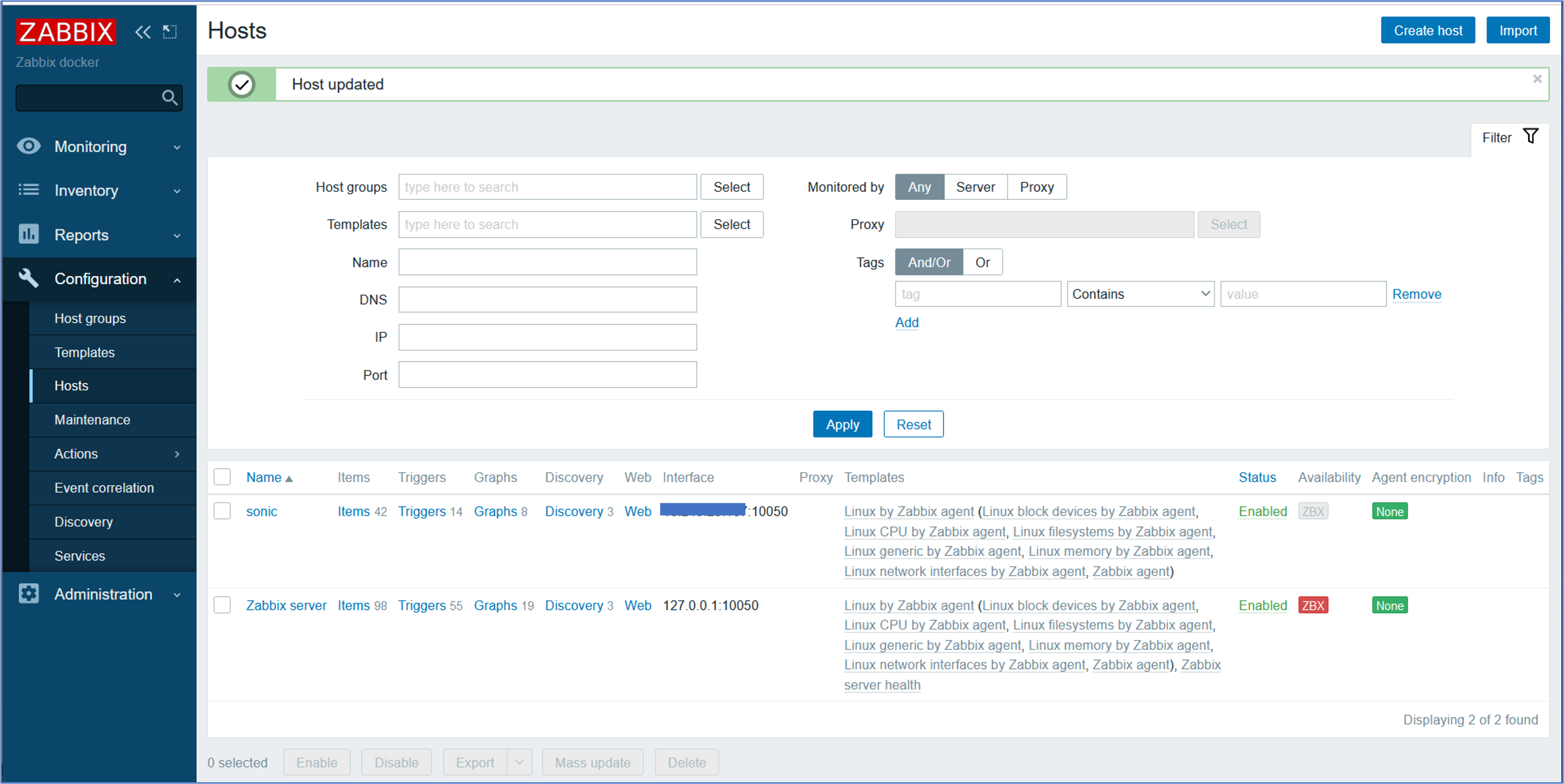Sort hosts by Status column
The image size is (1564, 784).
coord(1257,477)
